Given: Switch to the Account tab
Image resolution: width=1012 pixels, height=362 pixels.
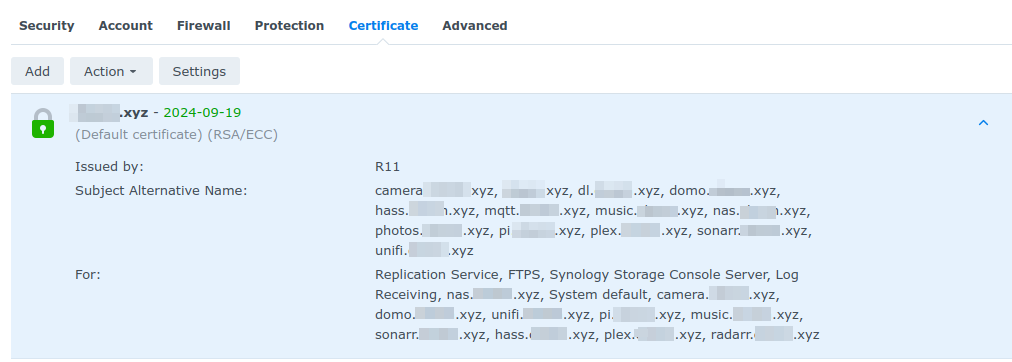Looking at the screenshot, I should 126,26.
